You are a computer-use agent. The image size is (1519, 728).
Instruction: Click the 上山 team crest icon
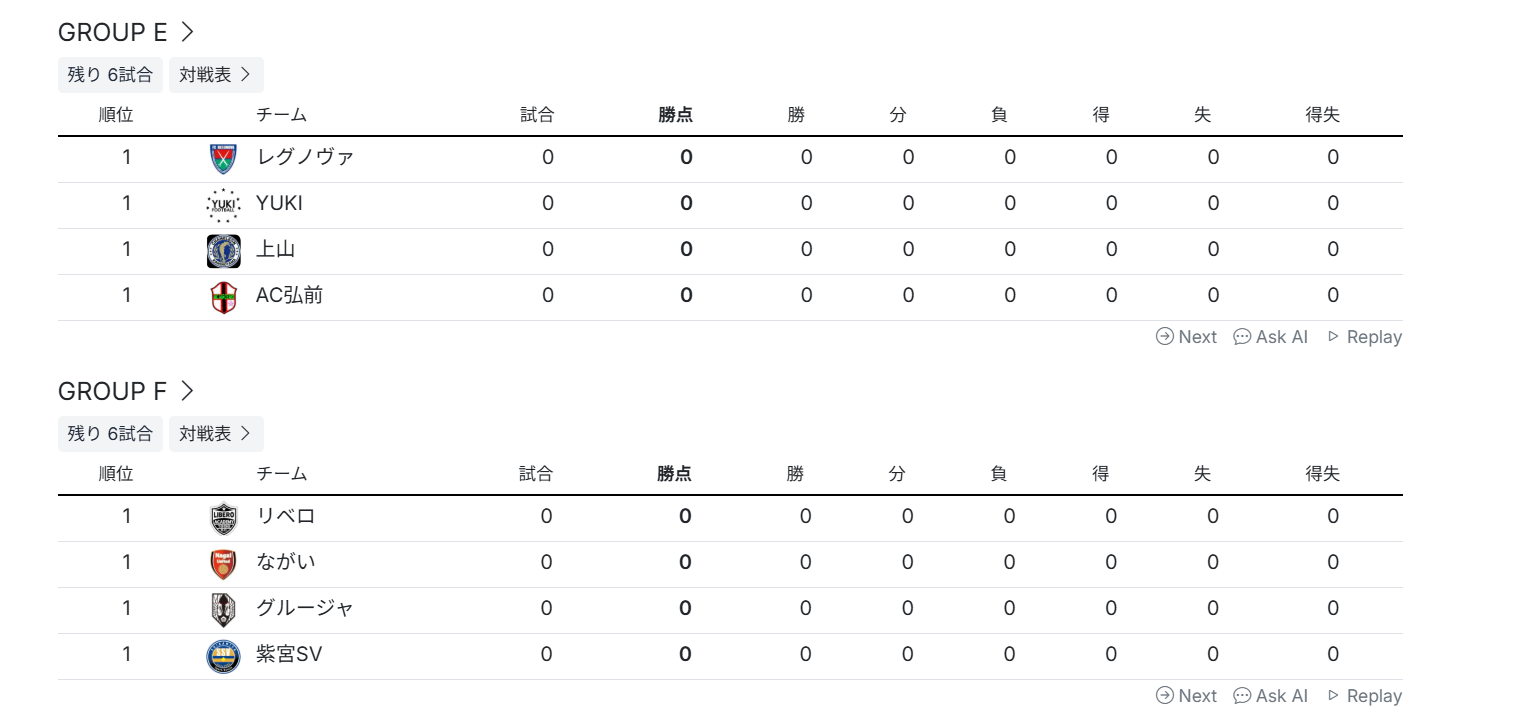click(223, 250)
